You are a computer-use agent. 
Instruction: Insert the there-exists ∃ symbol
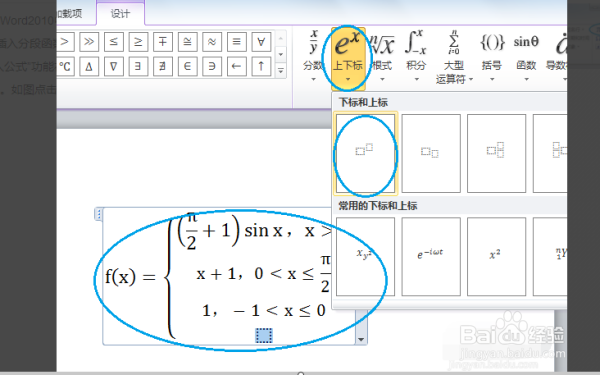tap(138, 66)
